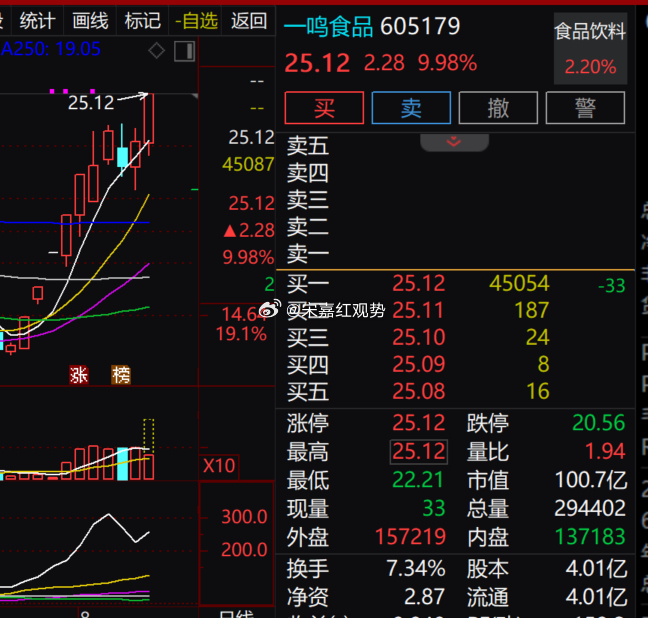Click the 警 alert button
The width and height of the screenshot is (648, 618).
tap(585, 108)
